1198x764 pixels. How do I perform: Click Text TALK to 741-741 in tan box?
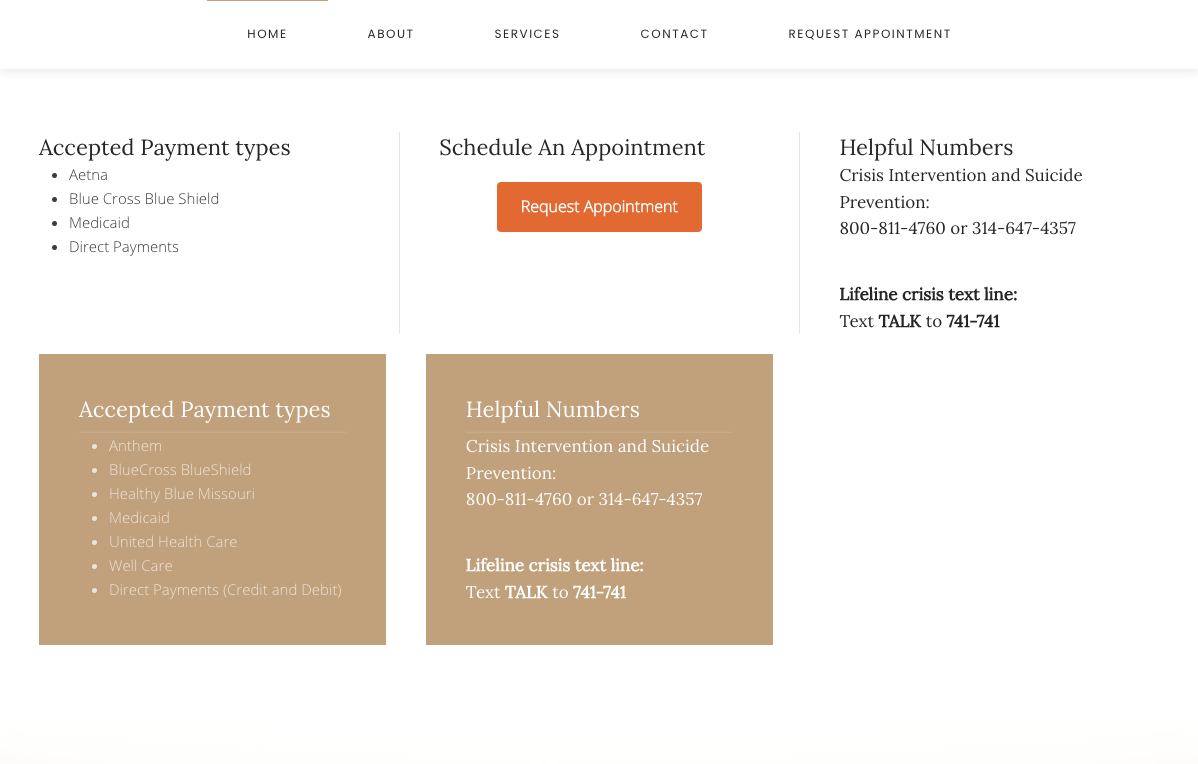(x=546, y=593)
